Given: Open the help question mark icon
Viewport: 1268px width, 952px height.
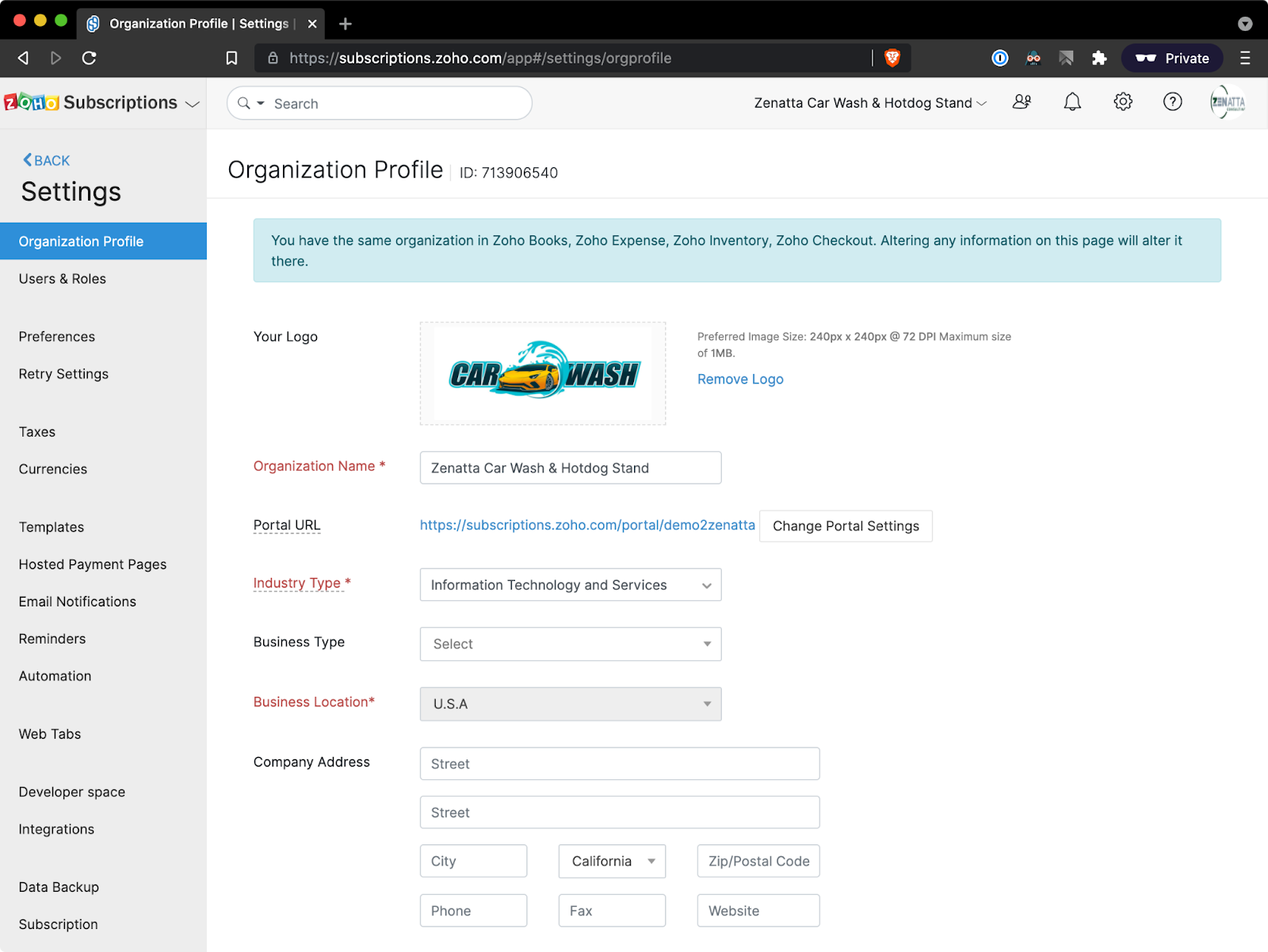Looking at the screenshot, I should point(1173,102).
